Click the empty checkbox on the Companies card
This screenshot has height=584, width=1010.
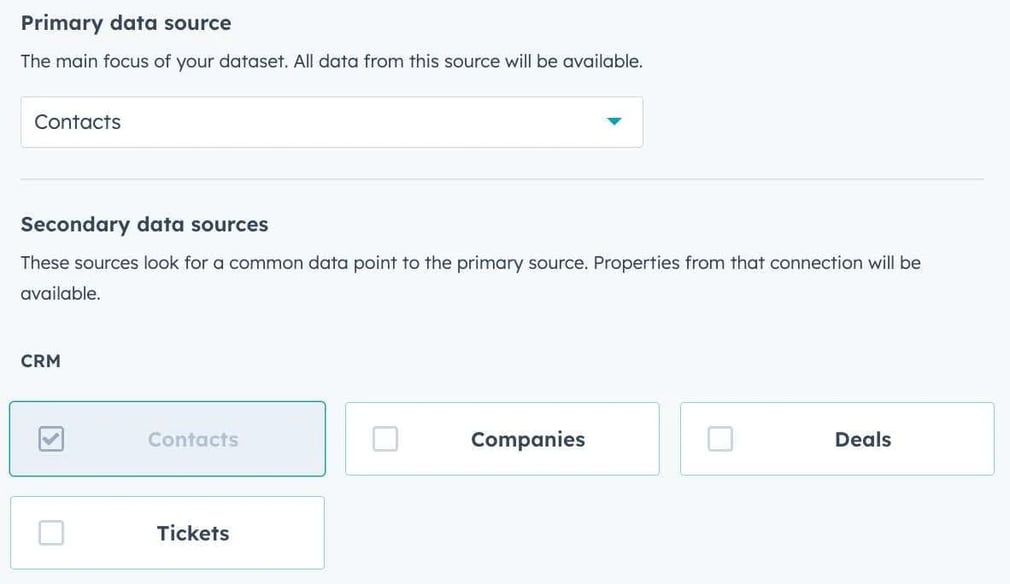click(x=385, y=438)
